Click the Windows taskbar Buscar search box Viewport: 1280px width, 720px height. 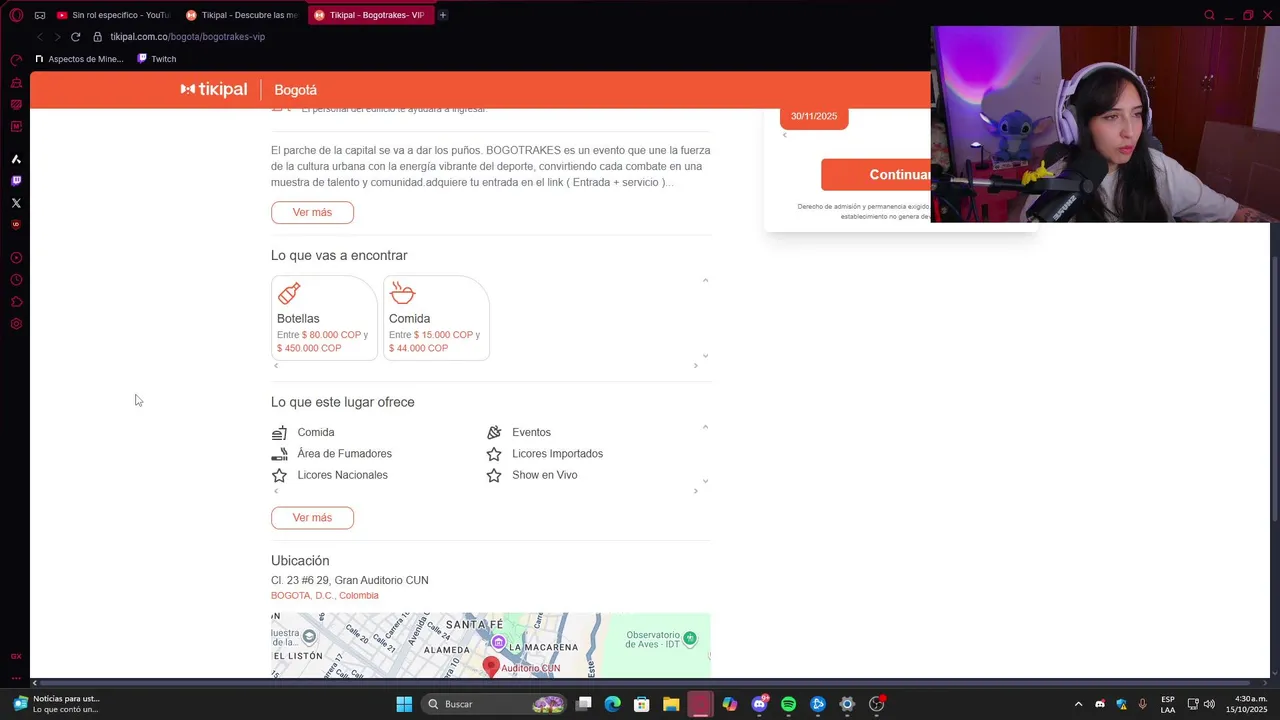coord(495,704)
